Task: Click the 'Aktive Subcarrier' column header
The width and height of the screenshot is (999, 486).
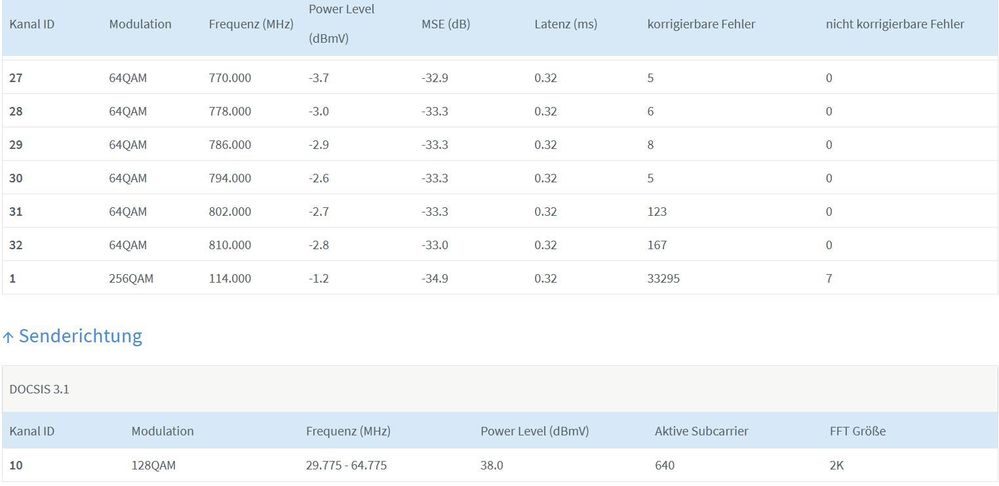Action: click(701, 431)
